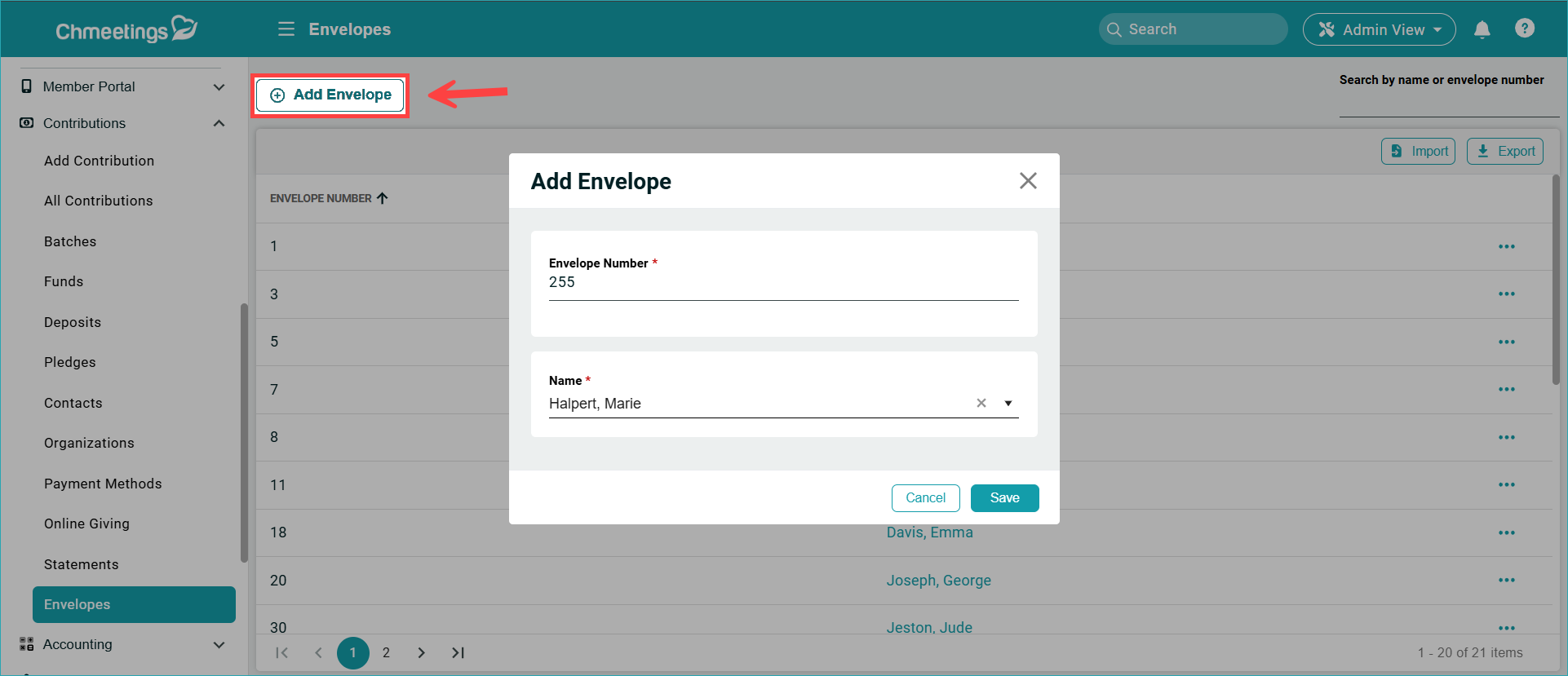This screenshot has height=676, width=1568.
Task: Open the notifications bell
Action: pyautogui.click(x=1482, y=30)
